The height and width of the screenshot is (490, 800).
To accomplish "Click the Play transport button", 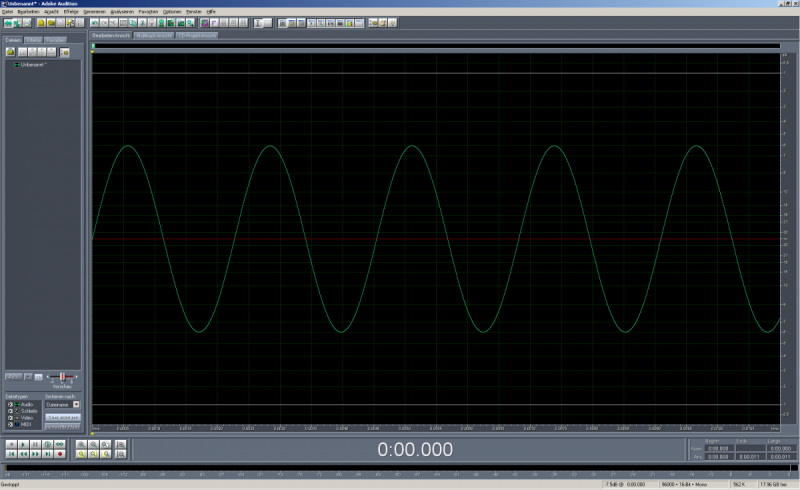I will pyautogui.click(x=23, y=444).
